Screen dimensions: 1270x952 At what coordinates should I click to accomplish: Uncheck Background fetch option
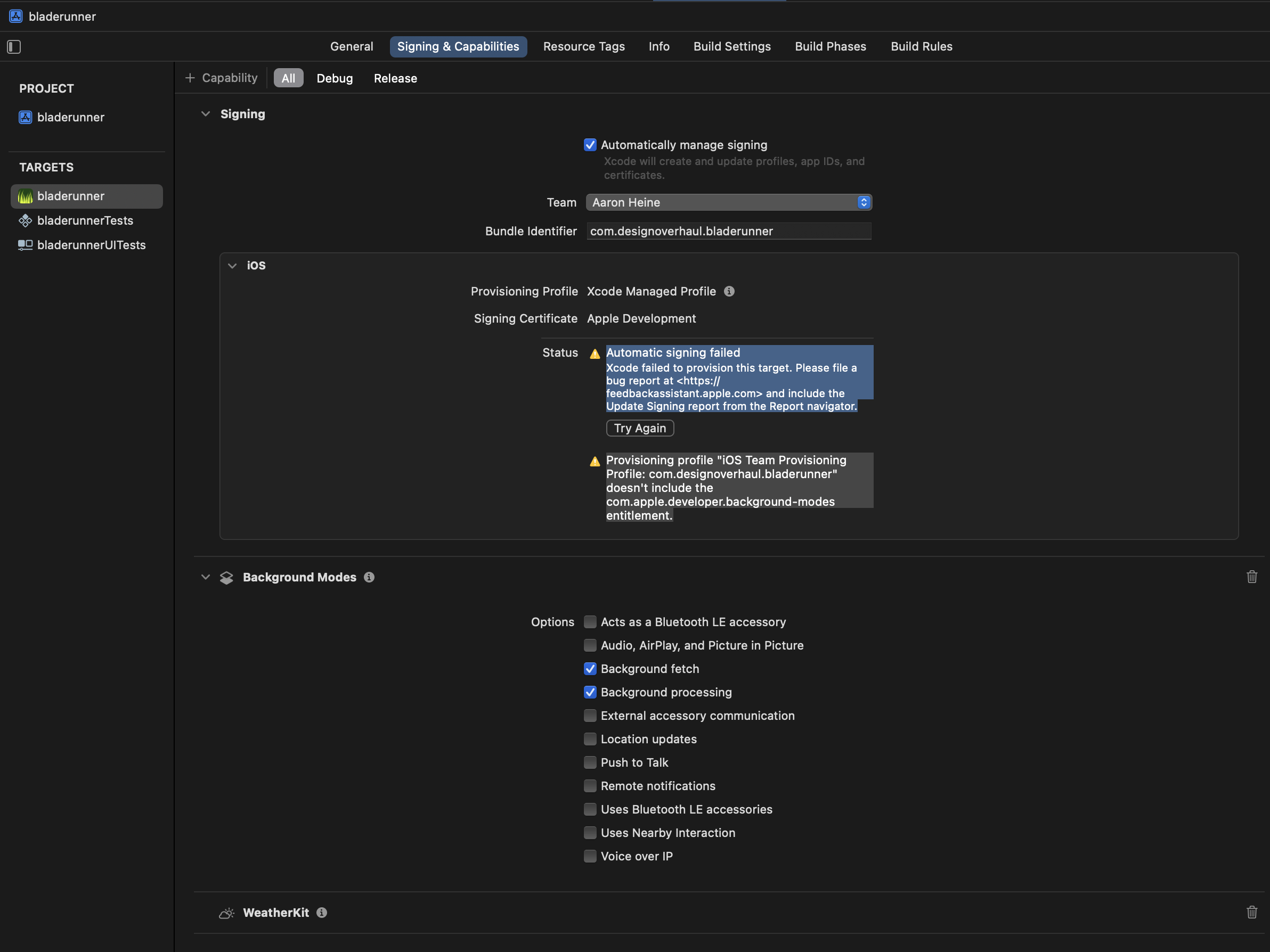click(x=590, y=669)
